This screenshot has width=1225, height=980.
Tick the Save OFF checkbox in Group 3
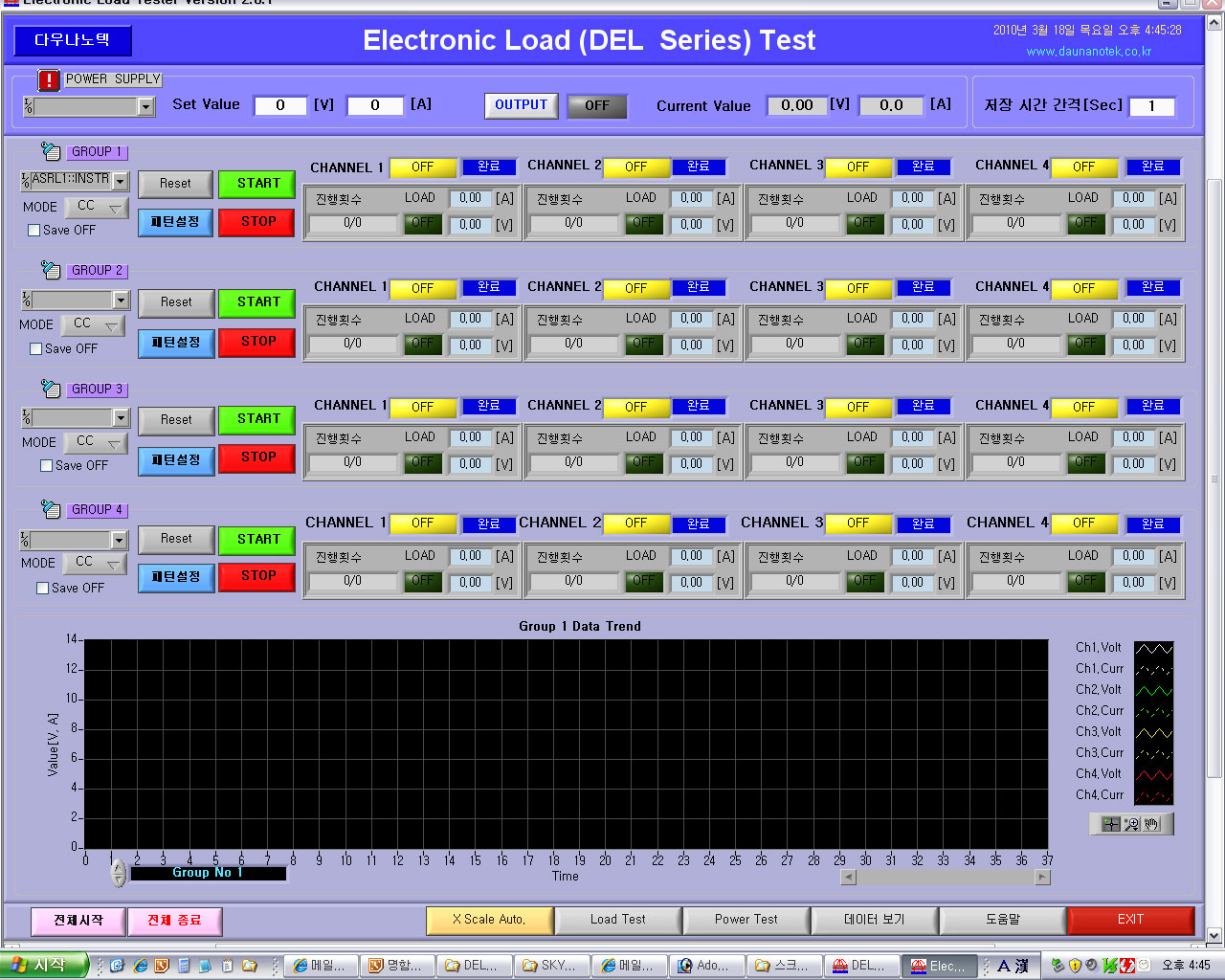click(46, 466)
